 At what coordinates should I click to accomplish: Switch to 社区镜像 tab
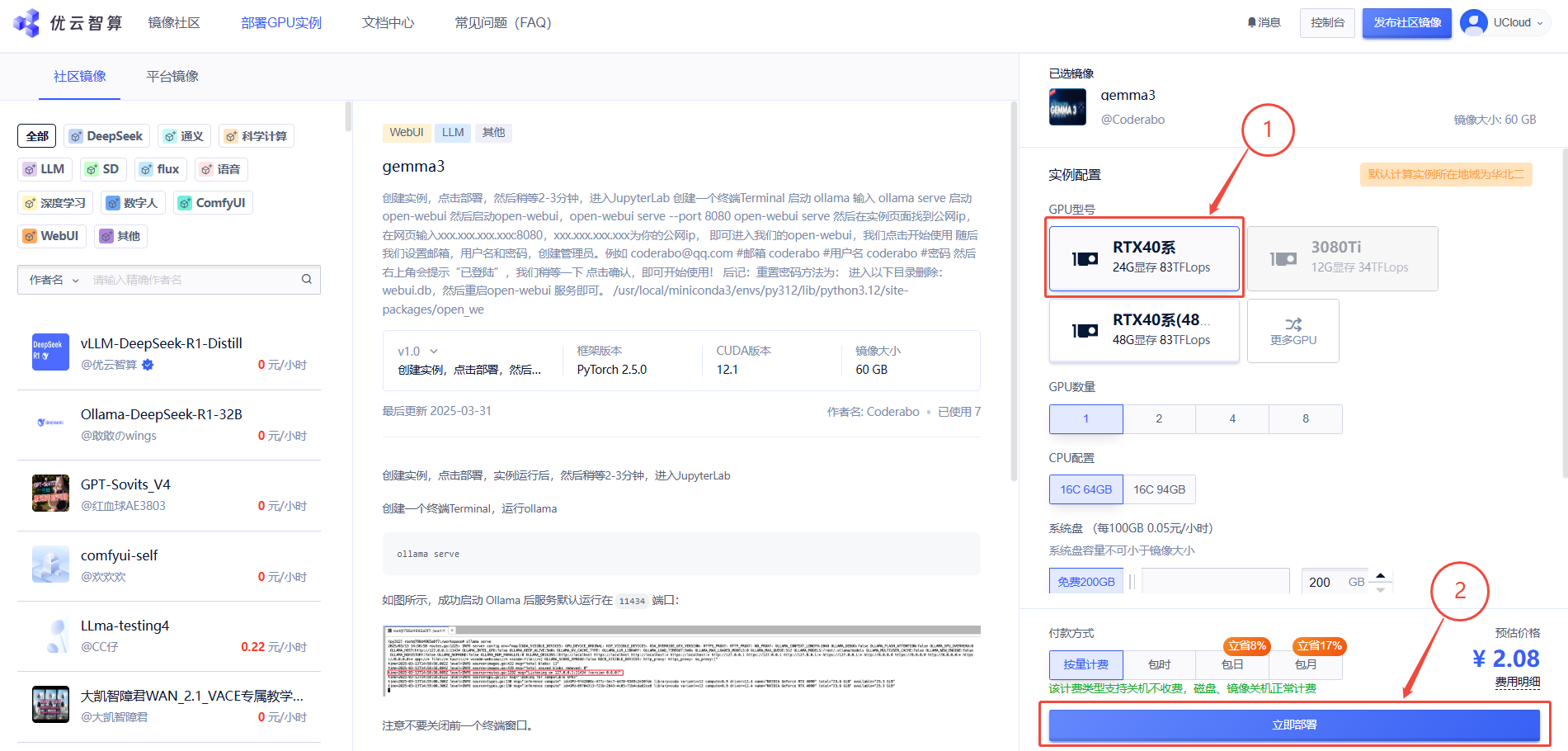click(x=80, y=76)
